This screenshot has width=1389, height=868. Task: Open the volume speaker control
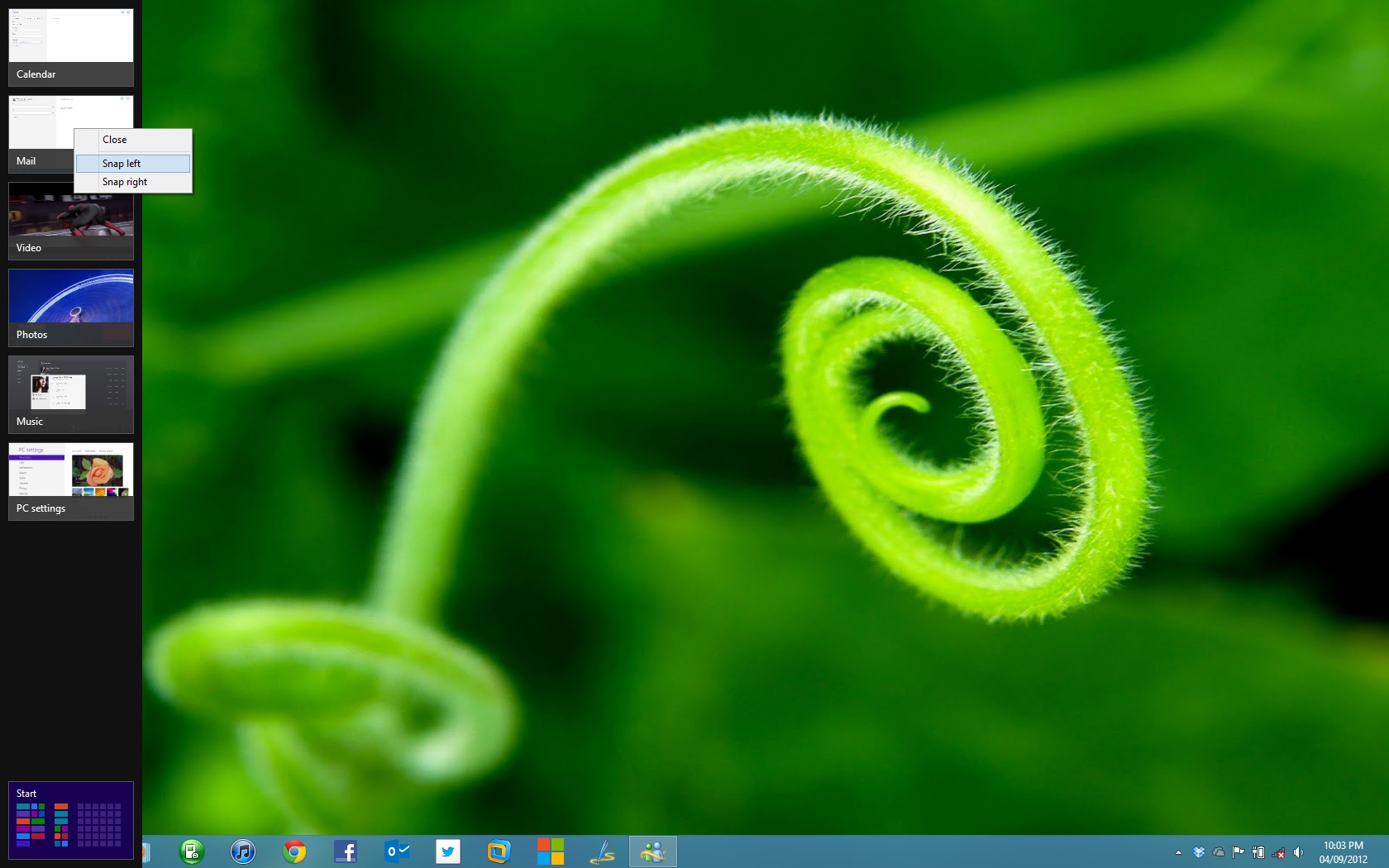coord(1298,852)
